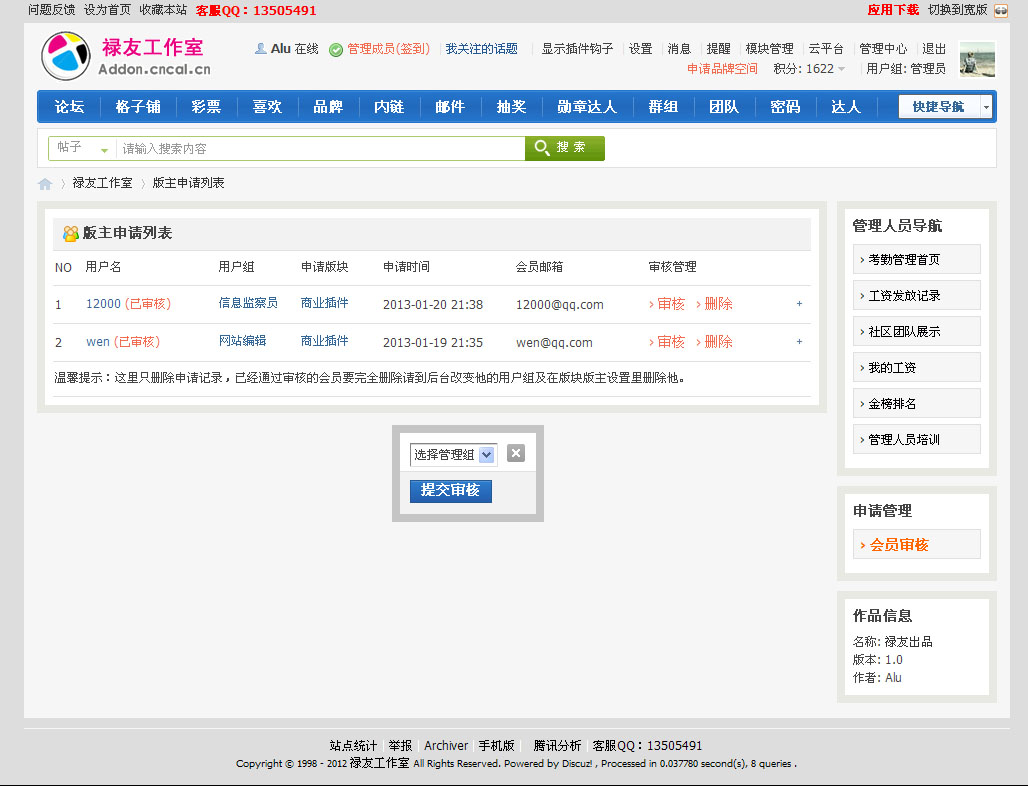Click the user avatar thumbnail
Image resolution: width=1028 pixels, height=786 pixels.
click(977, 60)
